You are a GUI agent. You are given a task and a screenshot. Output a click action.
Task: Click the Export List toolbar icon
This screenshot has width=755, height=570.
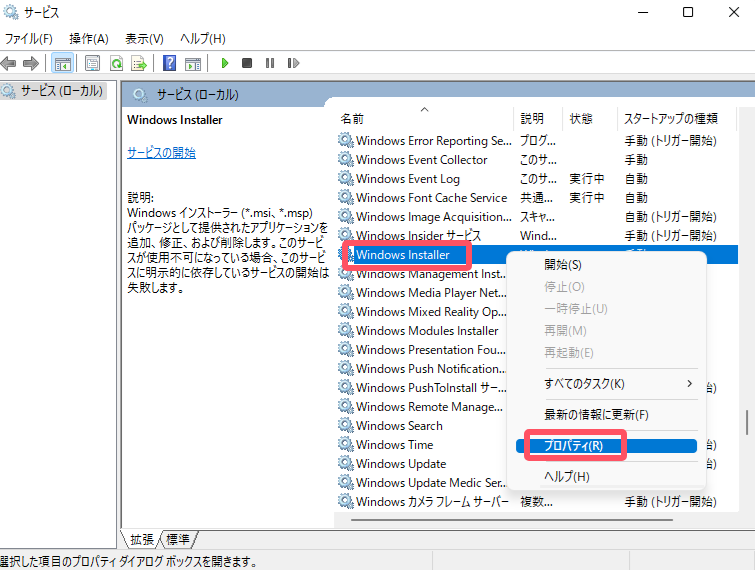[x=139, y=63]
